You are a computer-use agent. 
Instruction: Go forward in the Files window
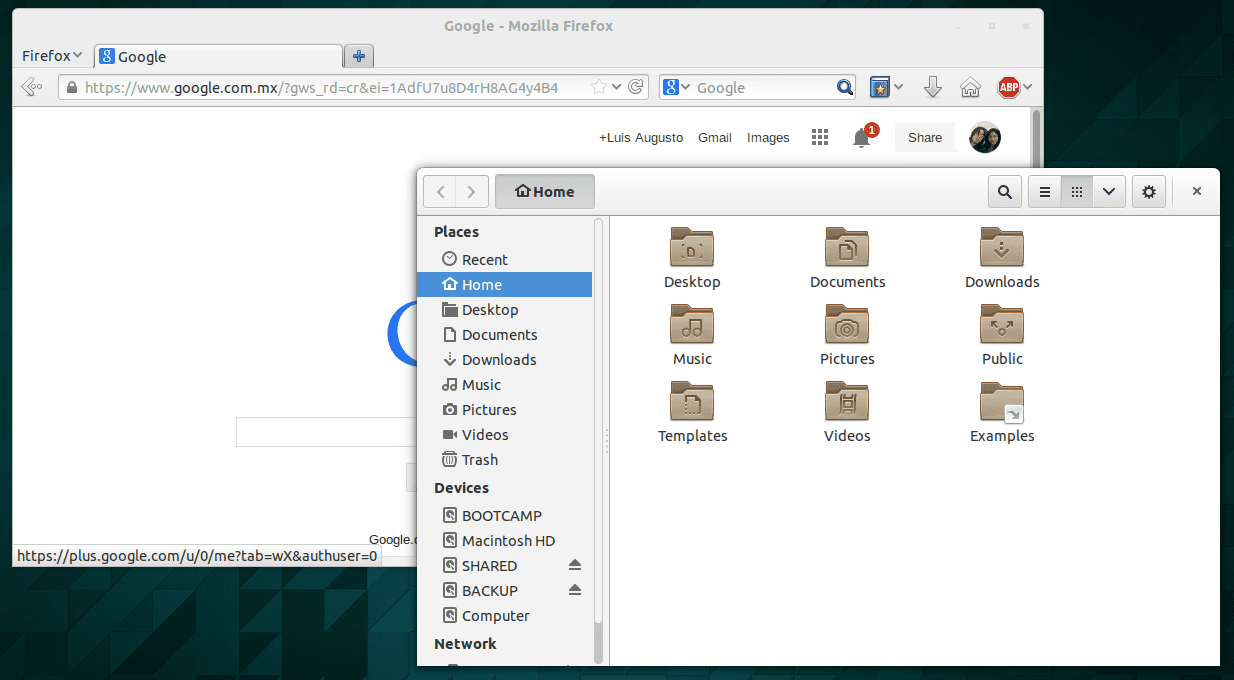(472, 192)
